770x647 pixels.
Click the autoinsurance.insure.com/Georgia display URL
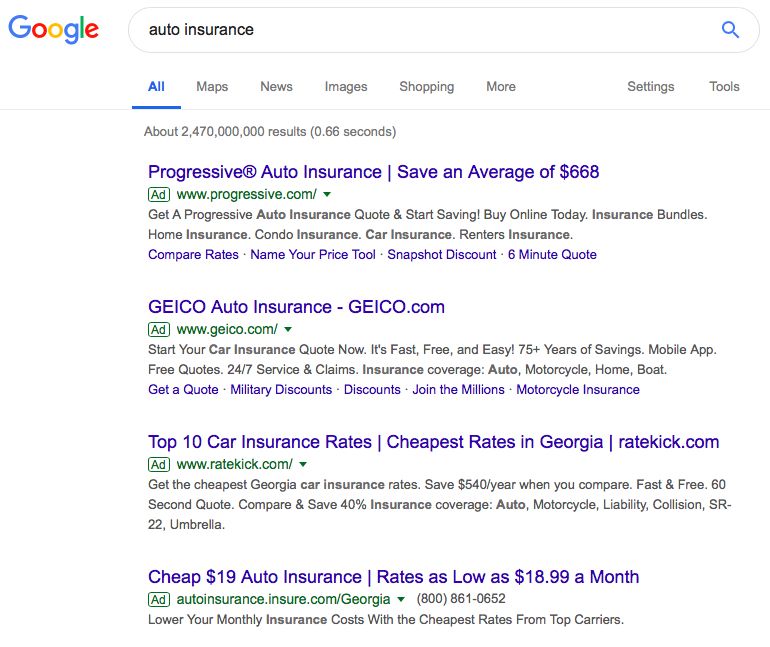tap(283, 599)
